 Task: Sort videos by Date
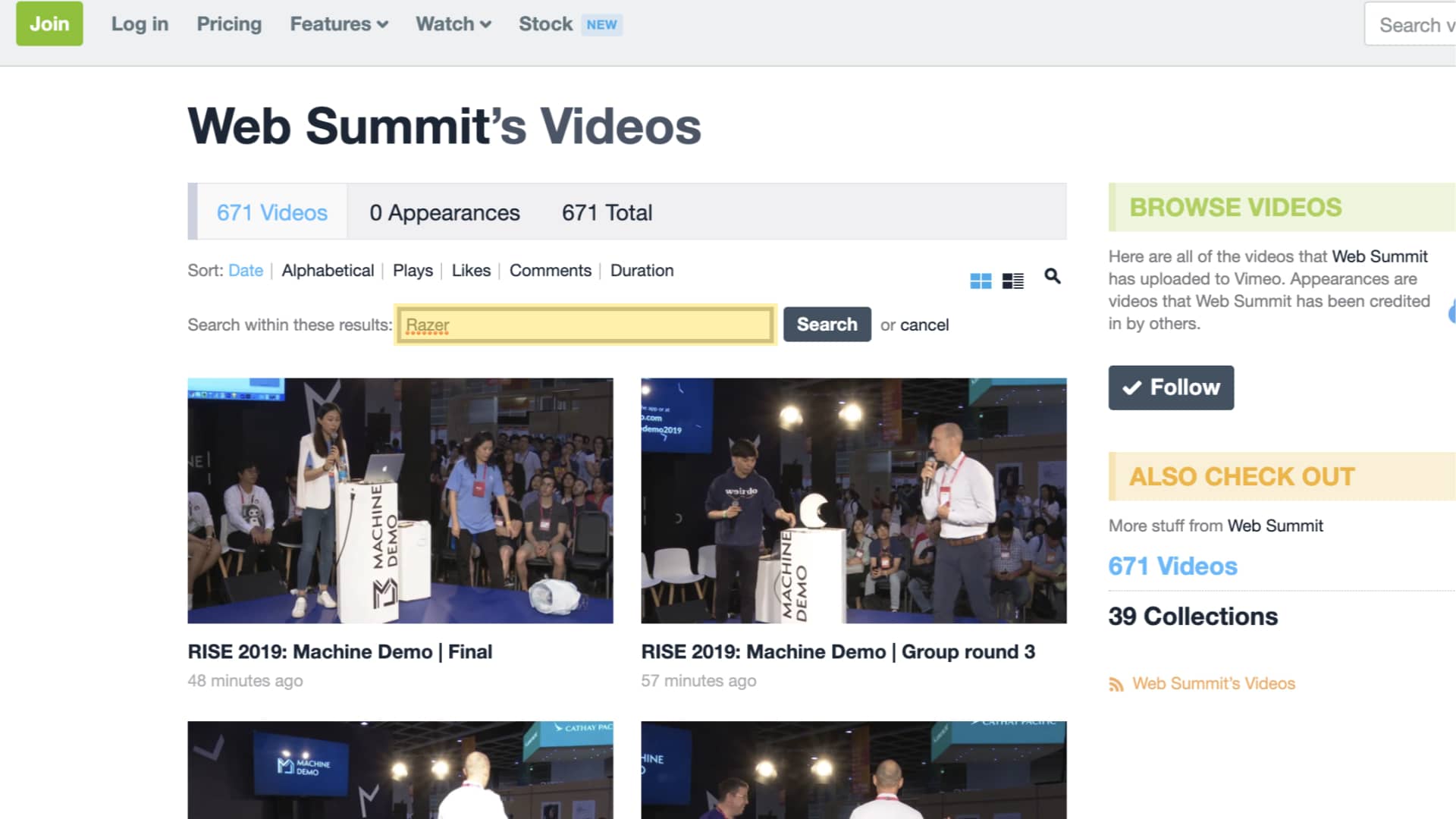(x=246, y=271)
